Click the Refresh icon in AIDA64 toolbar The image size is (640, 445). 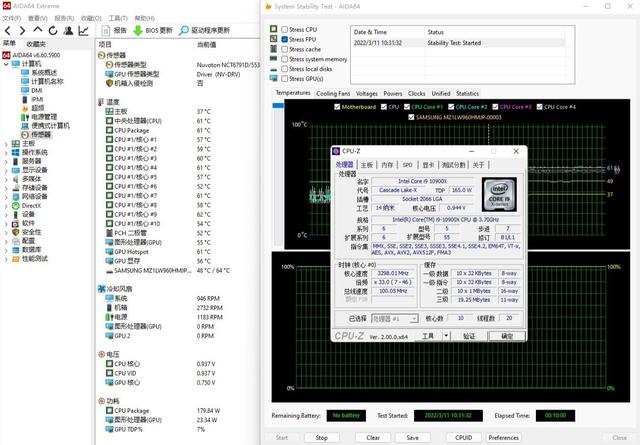53,31
